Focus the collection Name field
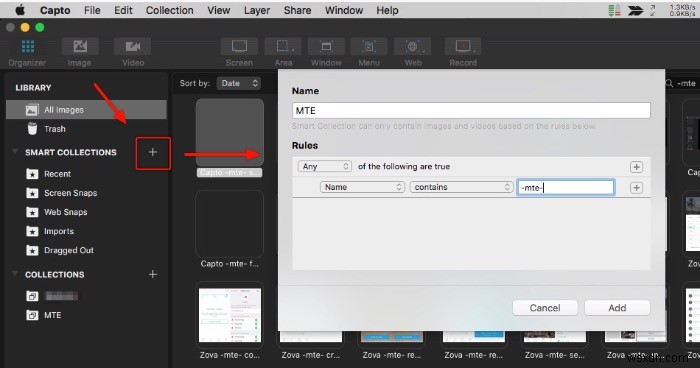700x368 pixels. [x=471, y=110]
